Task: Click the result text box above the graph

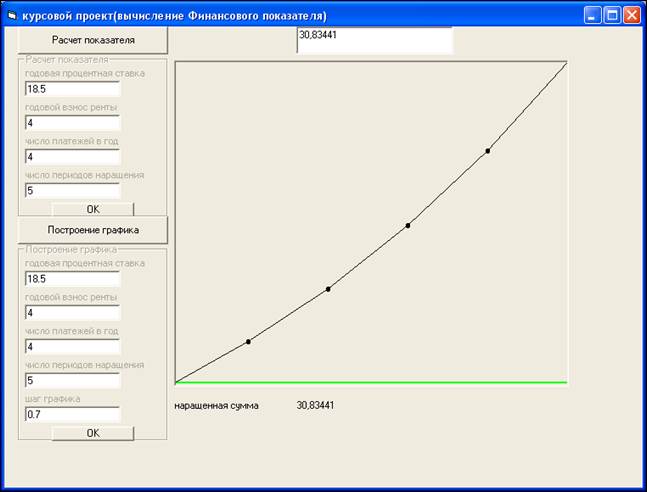Action: pos(375,40)
